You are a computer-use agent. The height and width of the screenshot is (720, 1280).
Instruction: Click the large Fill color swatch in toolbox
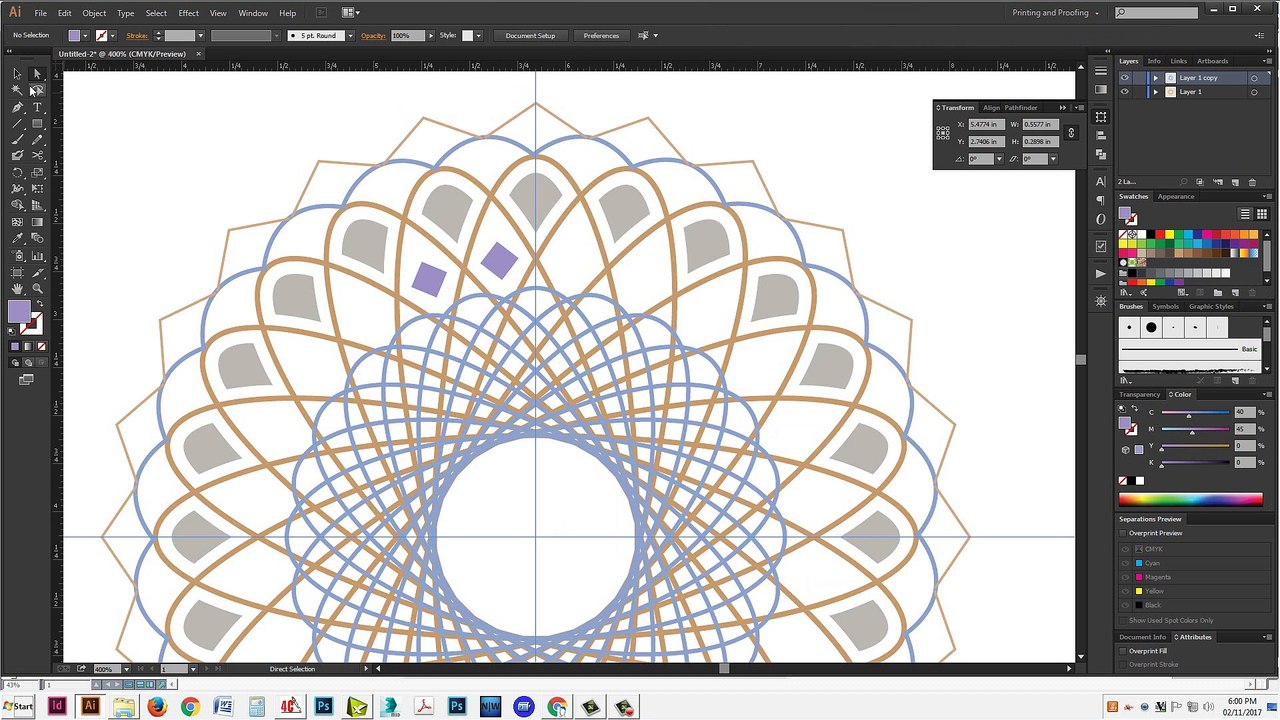pyautogui.click(x=19, y=312)
